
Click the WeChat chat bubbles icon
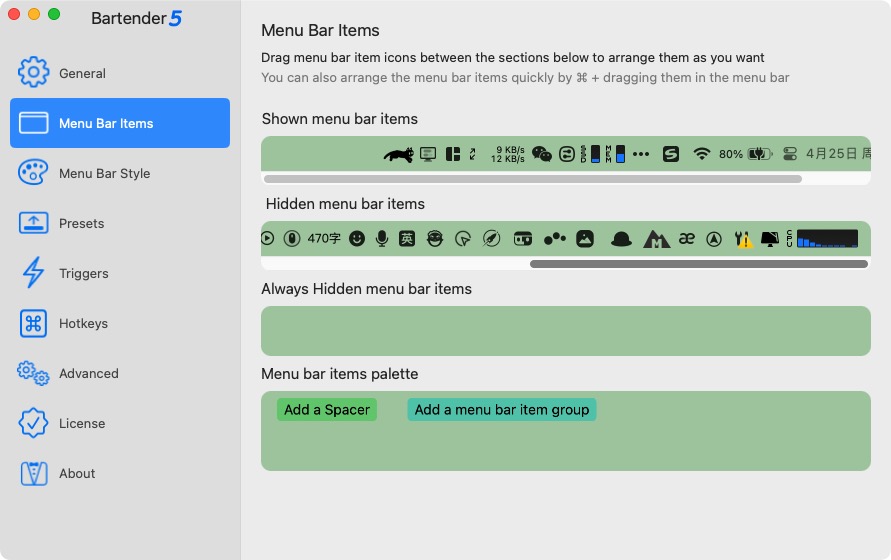tap(542, 154)
